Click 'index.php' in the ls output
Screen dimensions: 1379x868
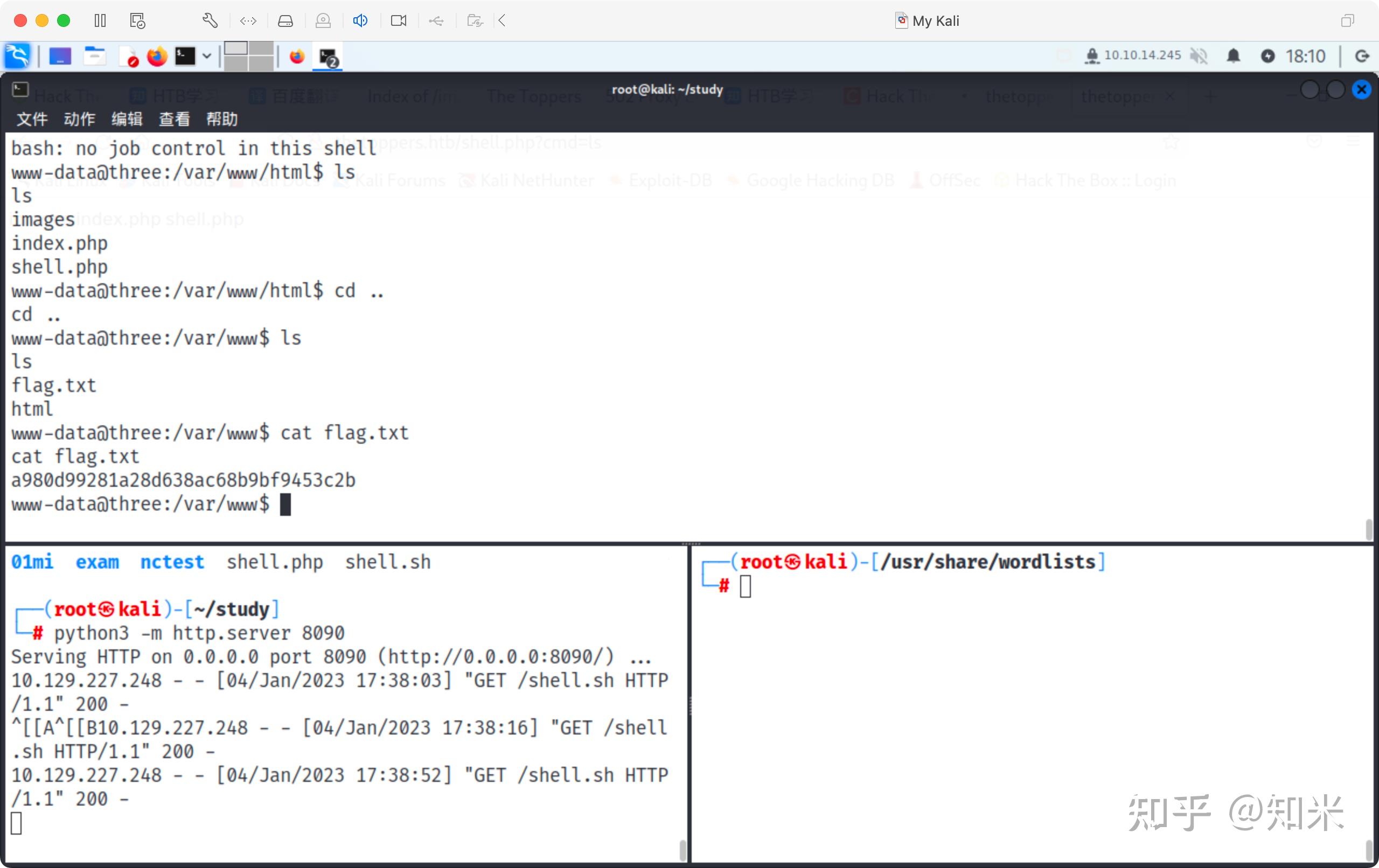tap(60, 243)
